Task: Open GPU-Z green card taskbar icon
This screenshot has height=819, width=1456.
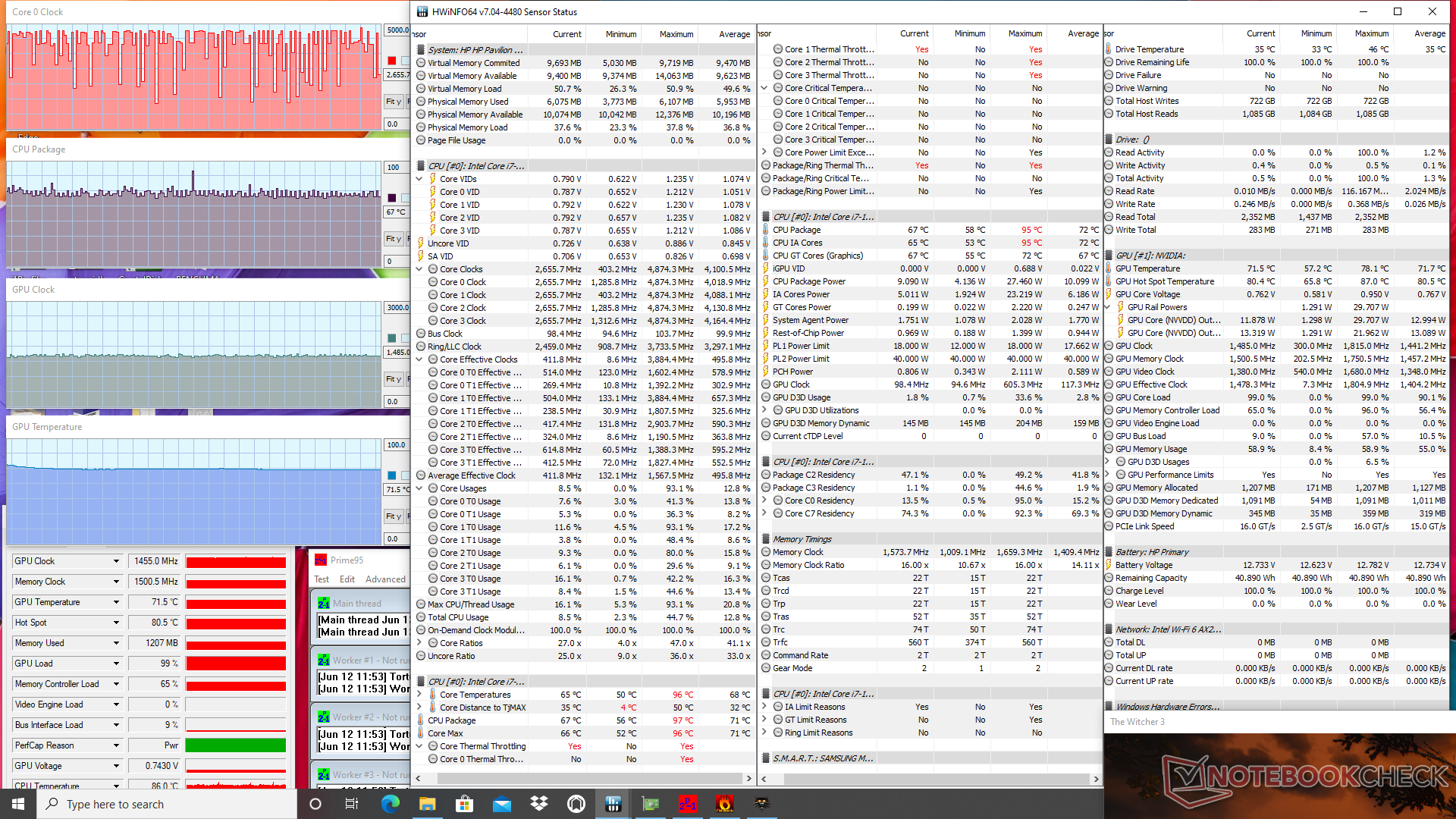Action: (x=651, y=804)
